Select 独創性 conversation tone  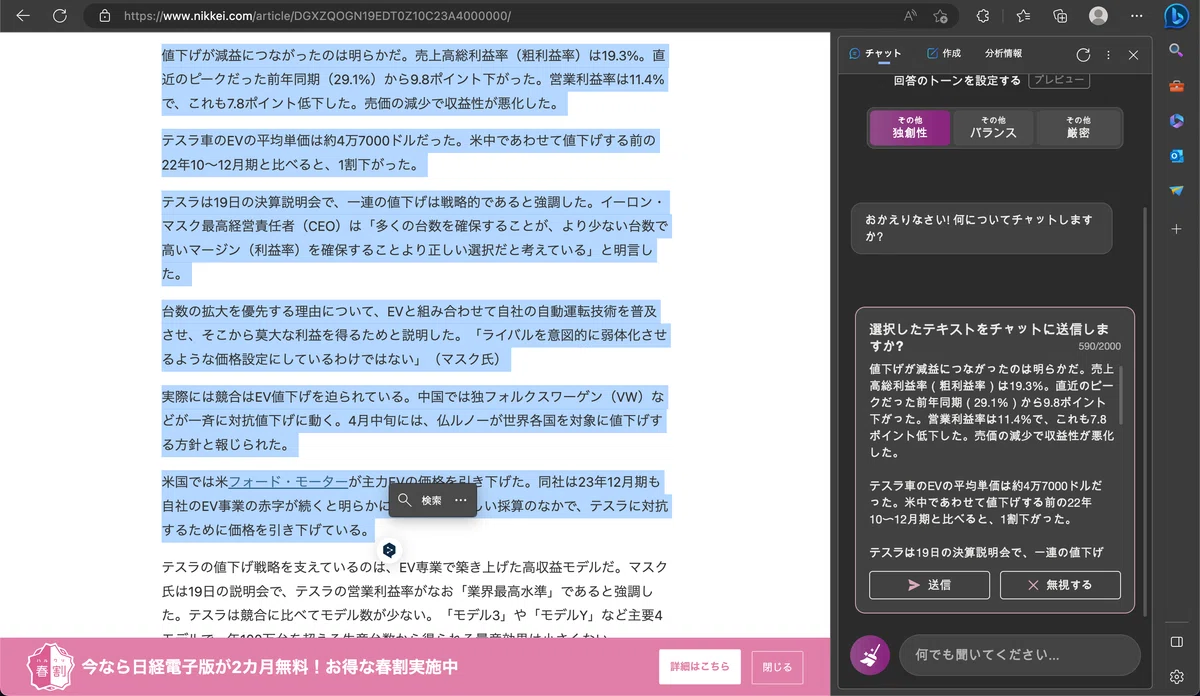[910, 127]
